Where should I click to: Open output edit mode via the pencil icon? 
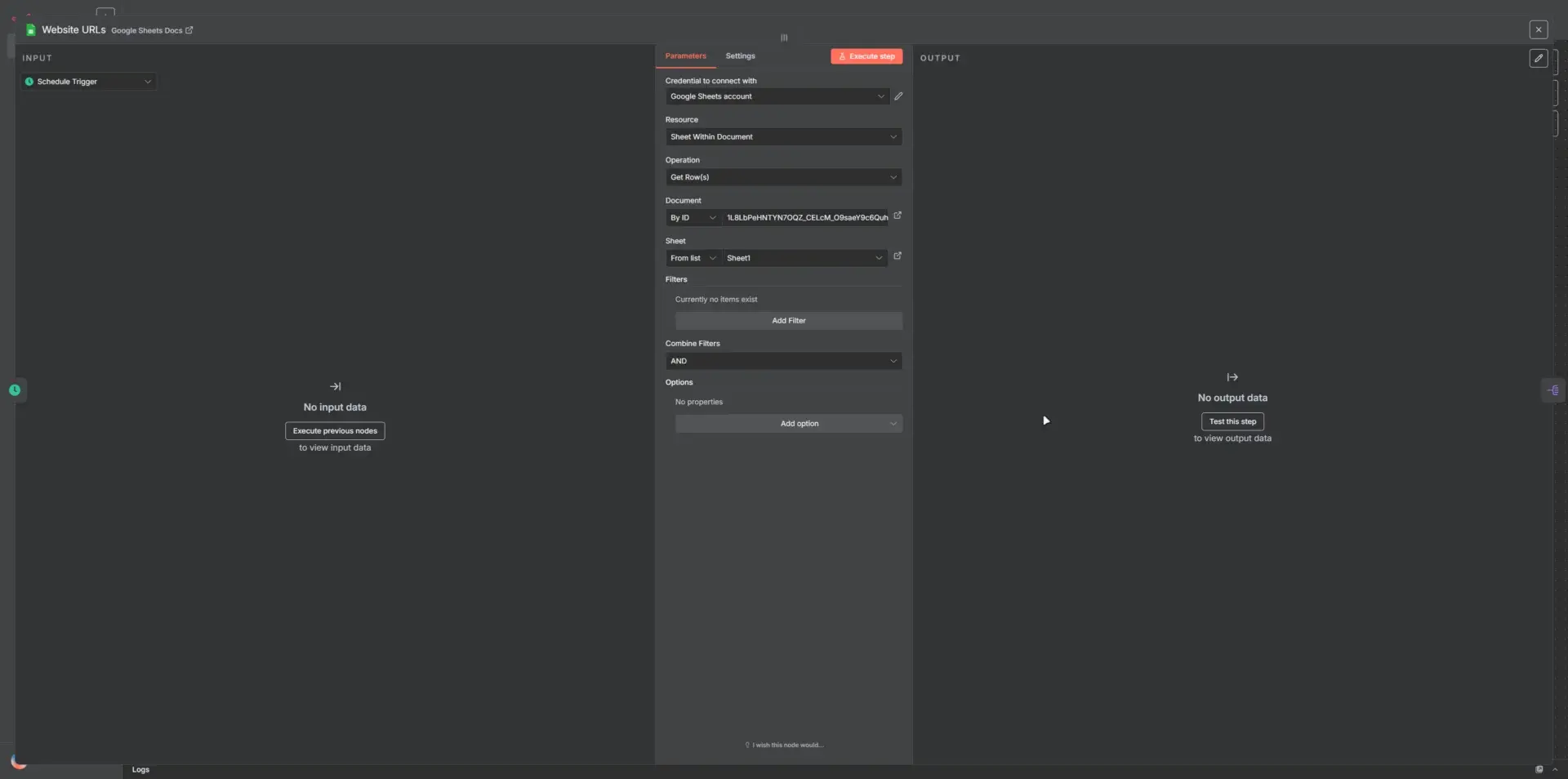point(1539,58)
